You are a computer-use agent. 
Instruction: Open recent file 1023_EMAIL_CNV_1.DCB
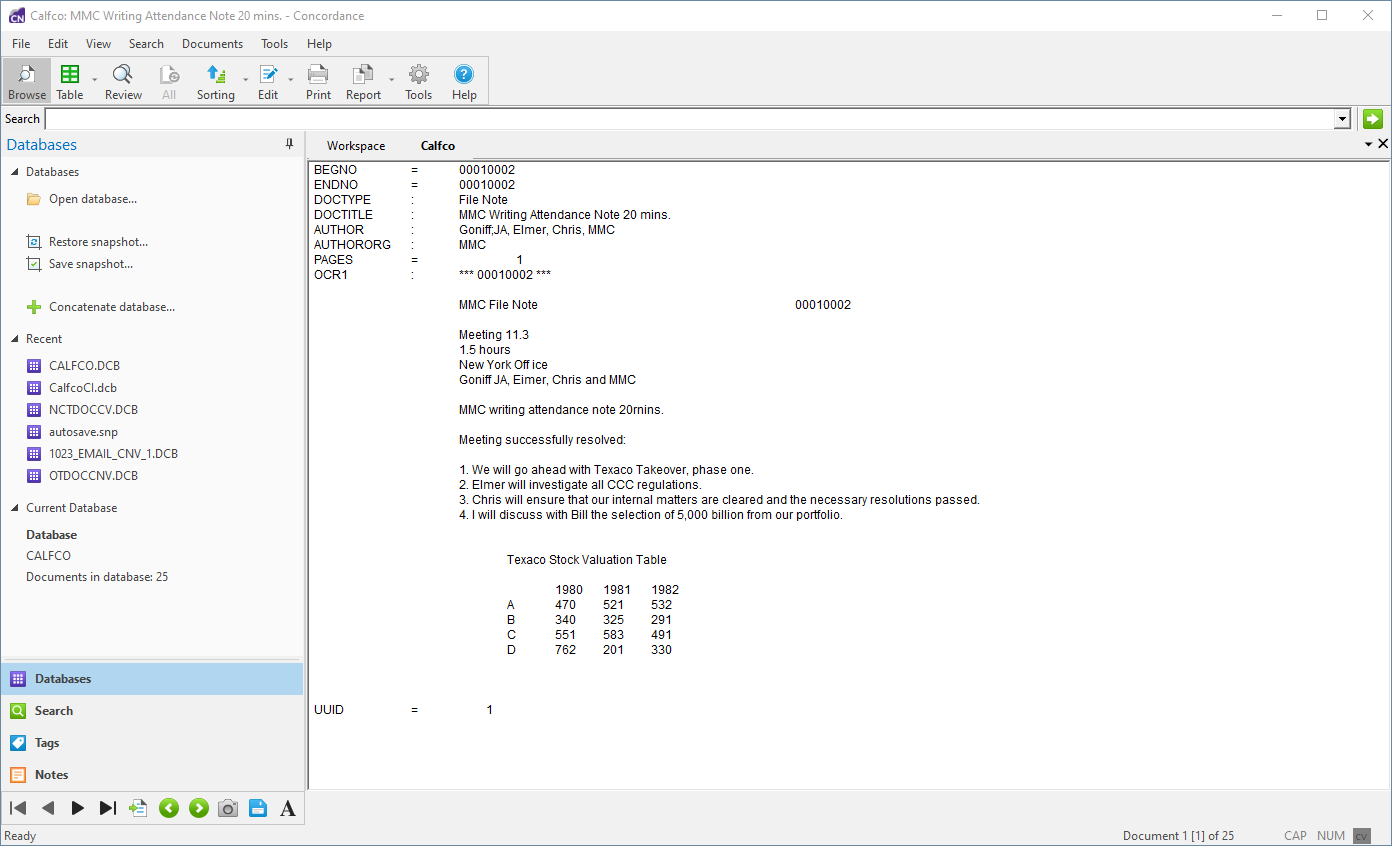pos(113,454)
